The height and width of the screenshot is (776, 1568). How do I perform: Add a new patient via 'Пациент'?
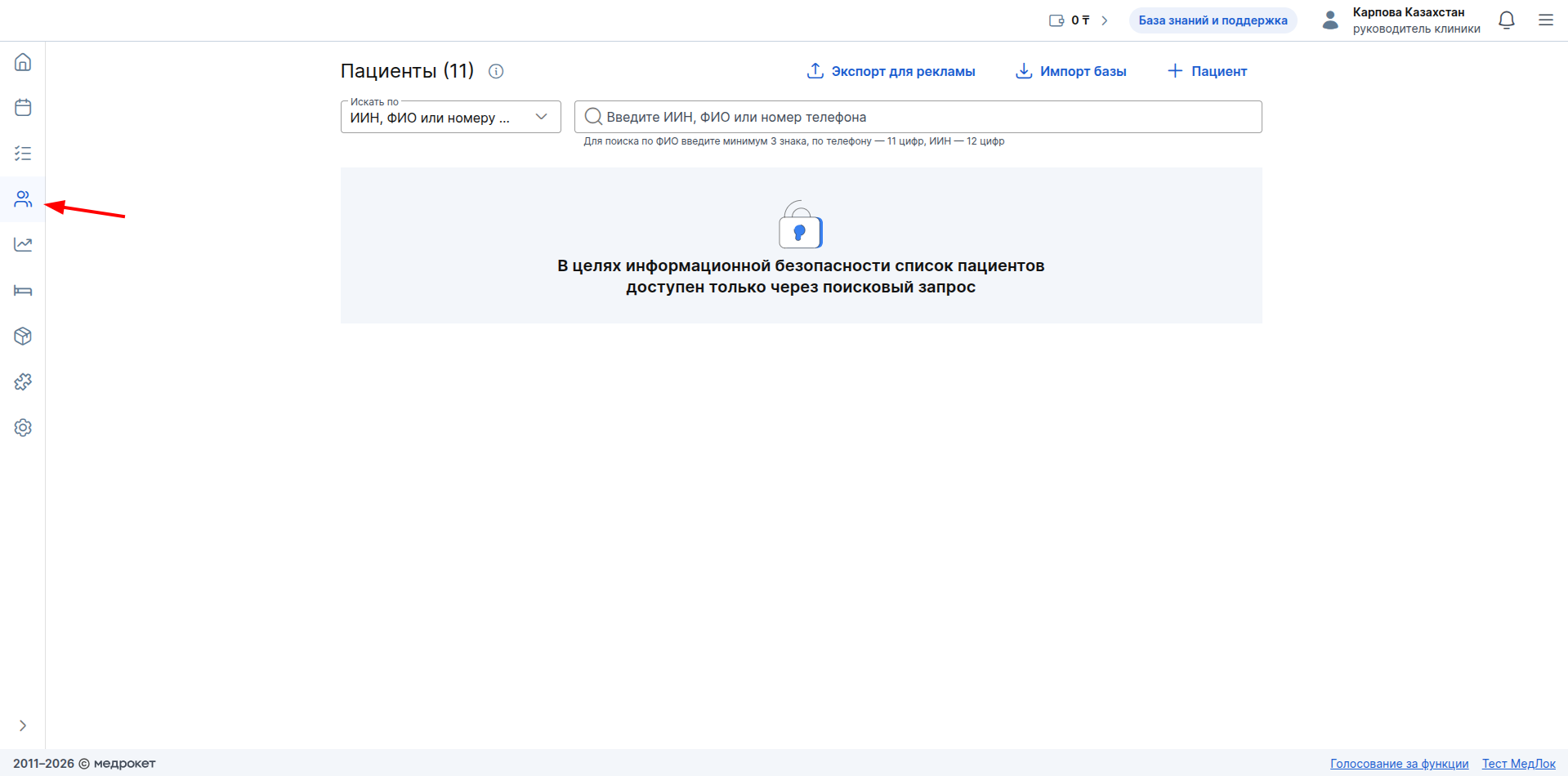pos(1207,71)
